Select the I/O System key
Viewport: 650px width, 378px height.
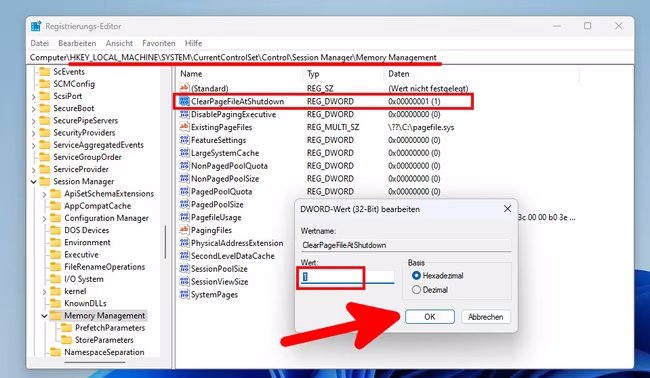[x=84, y=279]
